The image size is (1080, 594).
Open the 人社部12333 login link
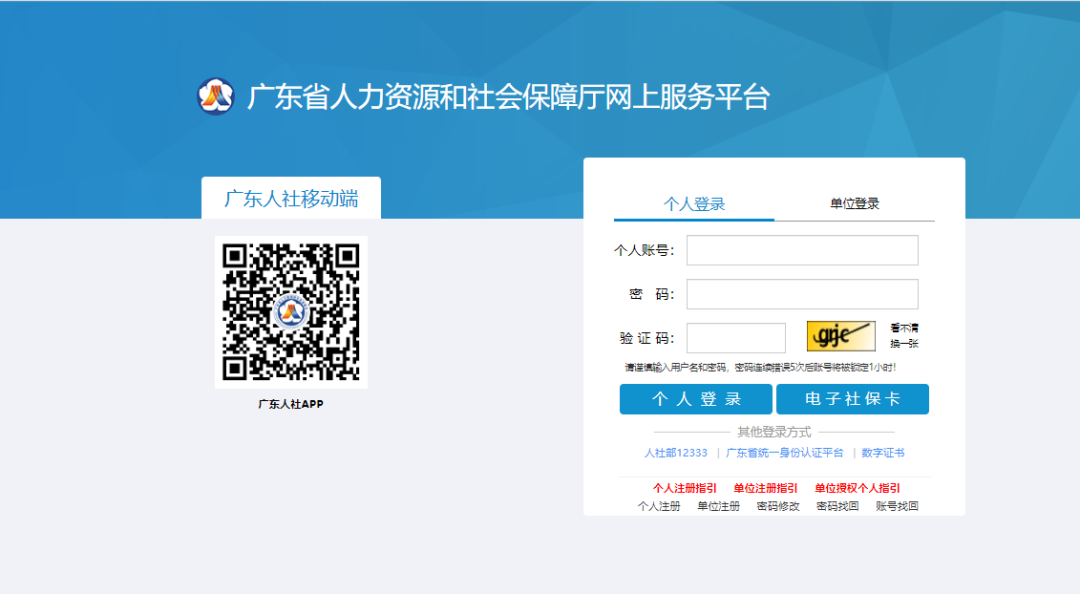click(x=676, y=453)
